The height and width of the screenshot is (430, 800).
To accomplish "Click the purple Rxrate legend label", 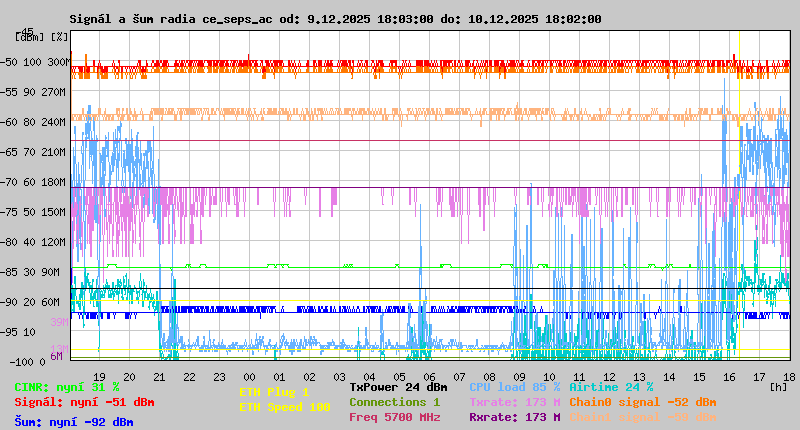I will pos(514,417).
